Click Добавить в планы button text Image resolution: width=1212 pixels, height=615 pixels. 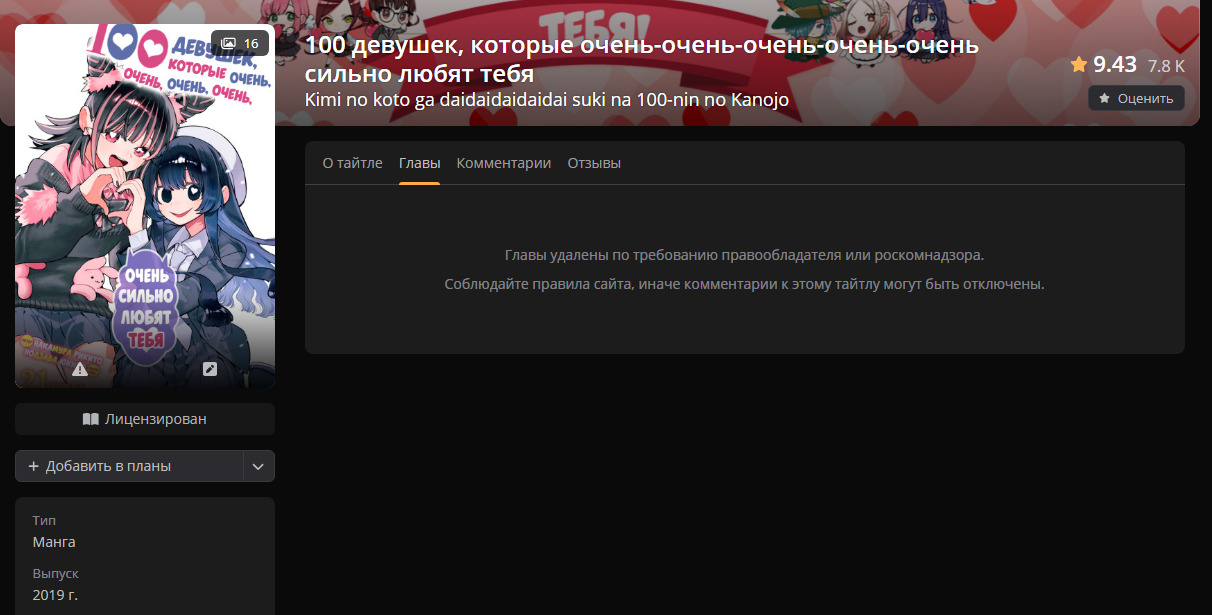pos(108,466)
